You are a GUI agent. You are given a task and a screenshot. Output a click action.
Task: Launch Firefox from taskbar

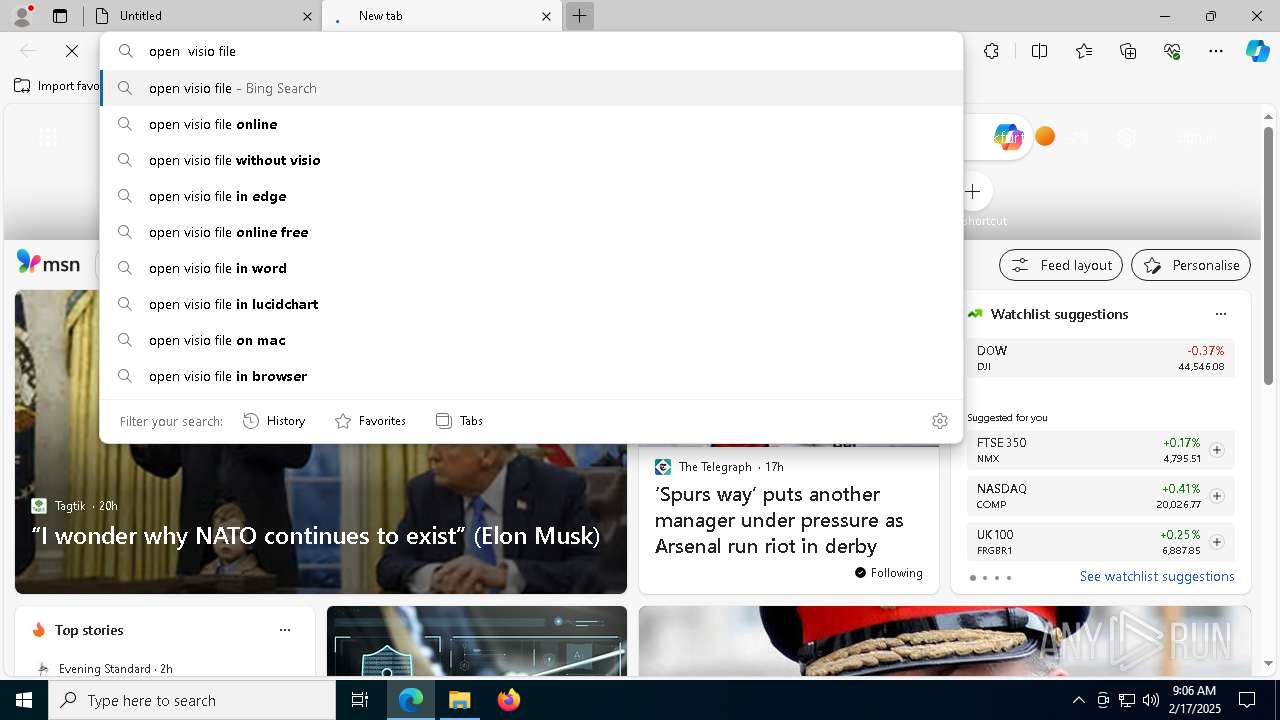coord(509,700)
